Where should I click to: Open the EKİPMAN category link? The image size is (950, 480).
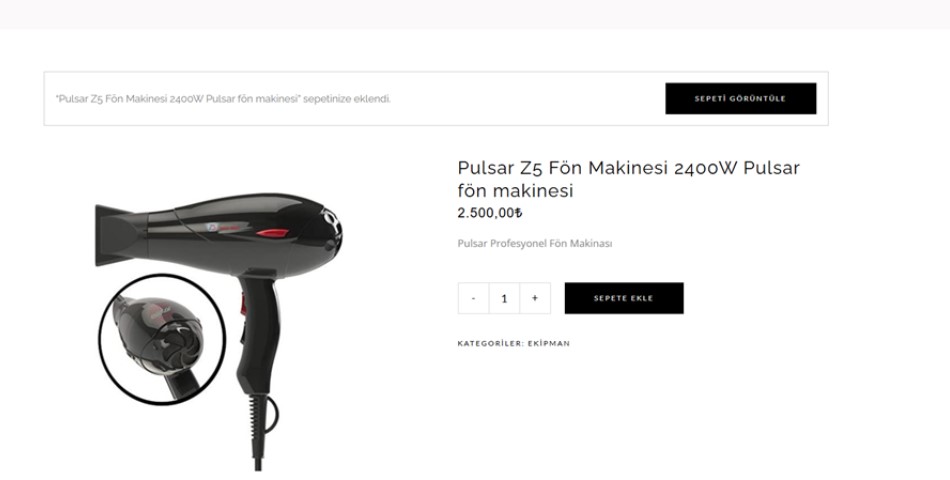tap(549, 343)
